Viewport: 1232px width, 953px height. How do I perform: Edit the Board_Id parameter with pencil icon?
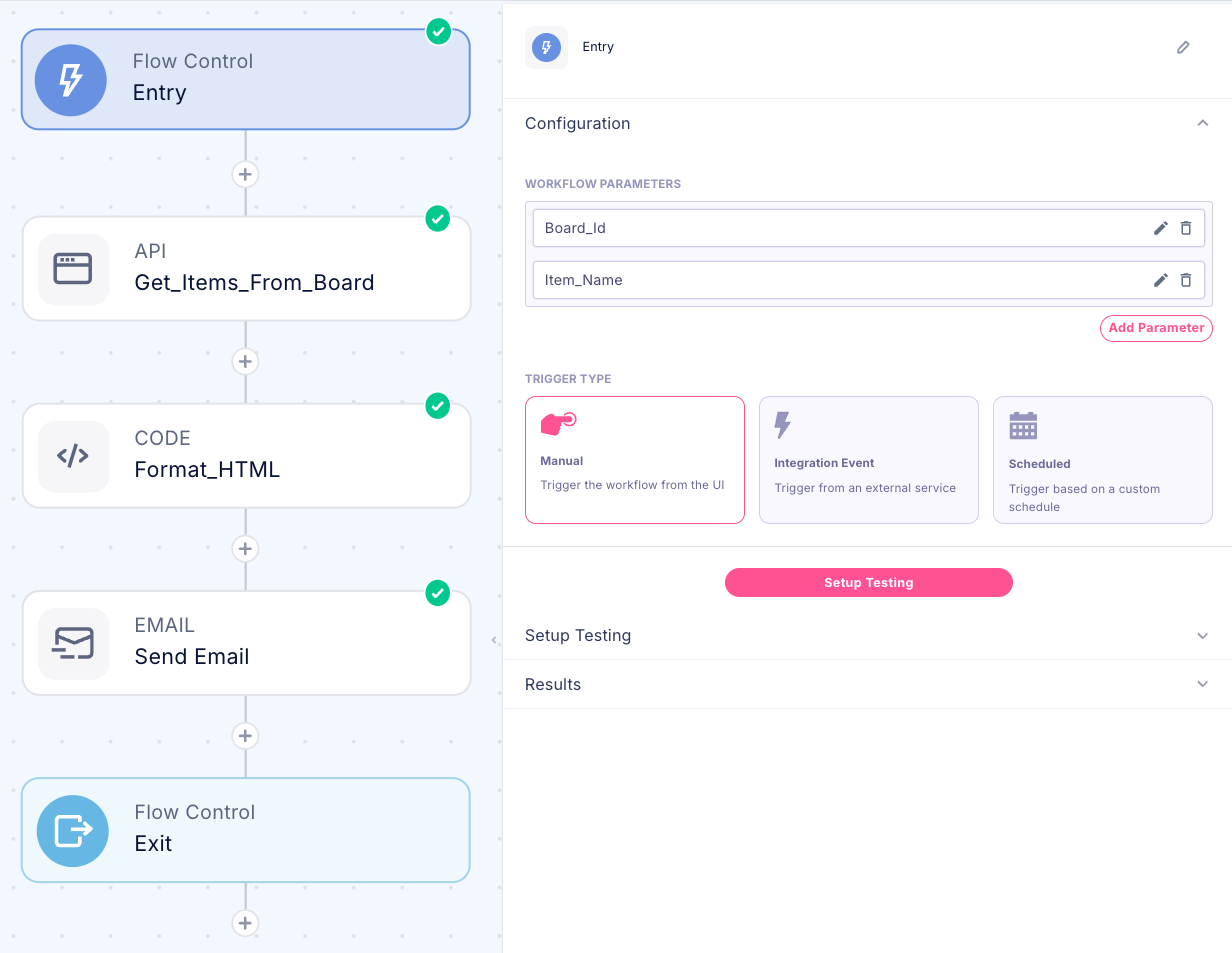pyautogui.click(x=1160, y=228)
